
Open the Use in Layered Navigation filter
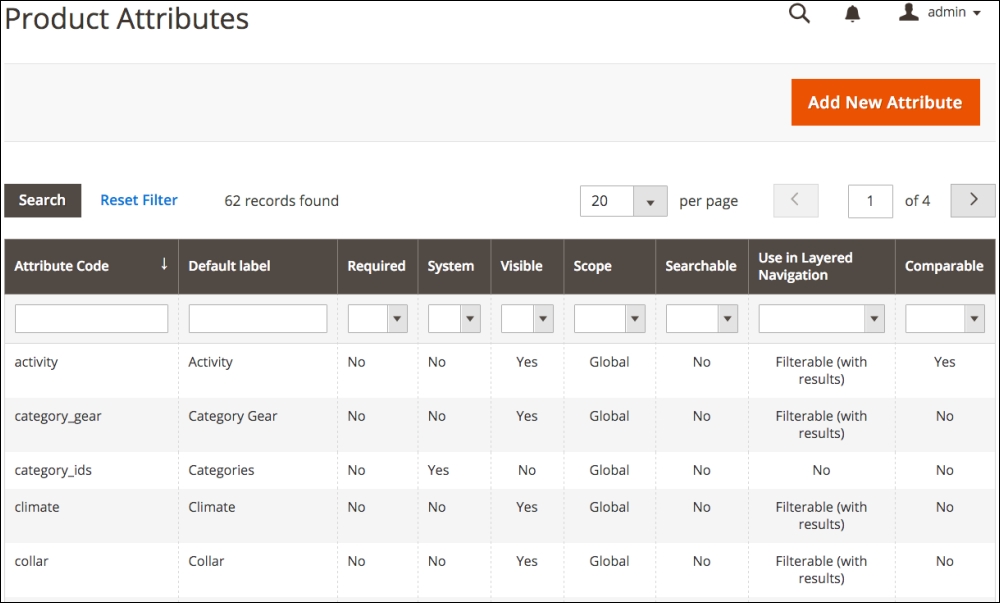(821, 319)
